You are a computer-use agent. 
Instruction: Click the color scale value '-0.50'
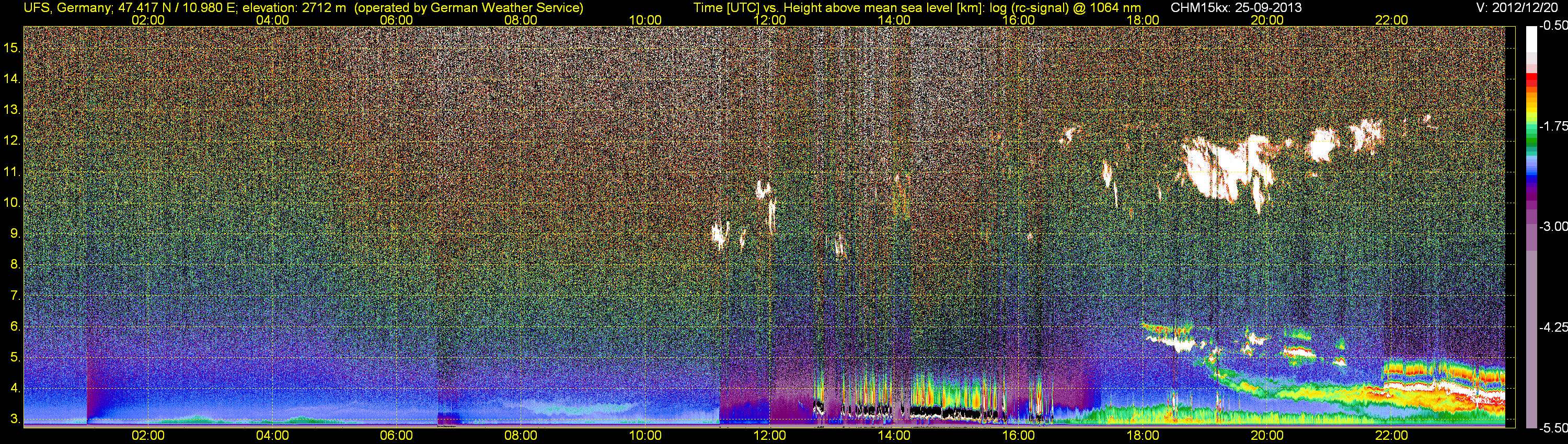tap(1553, 26)
